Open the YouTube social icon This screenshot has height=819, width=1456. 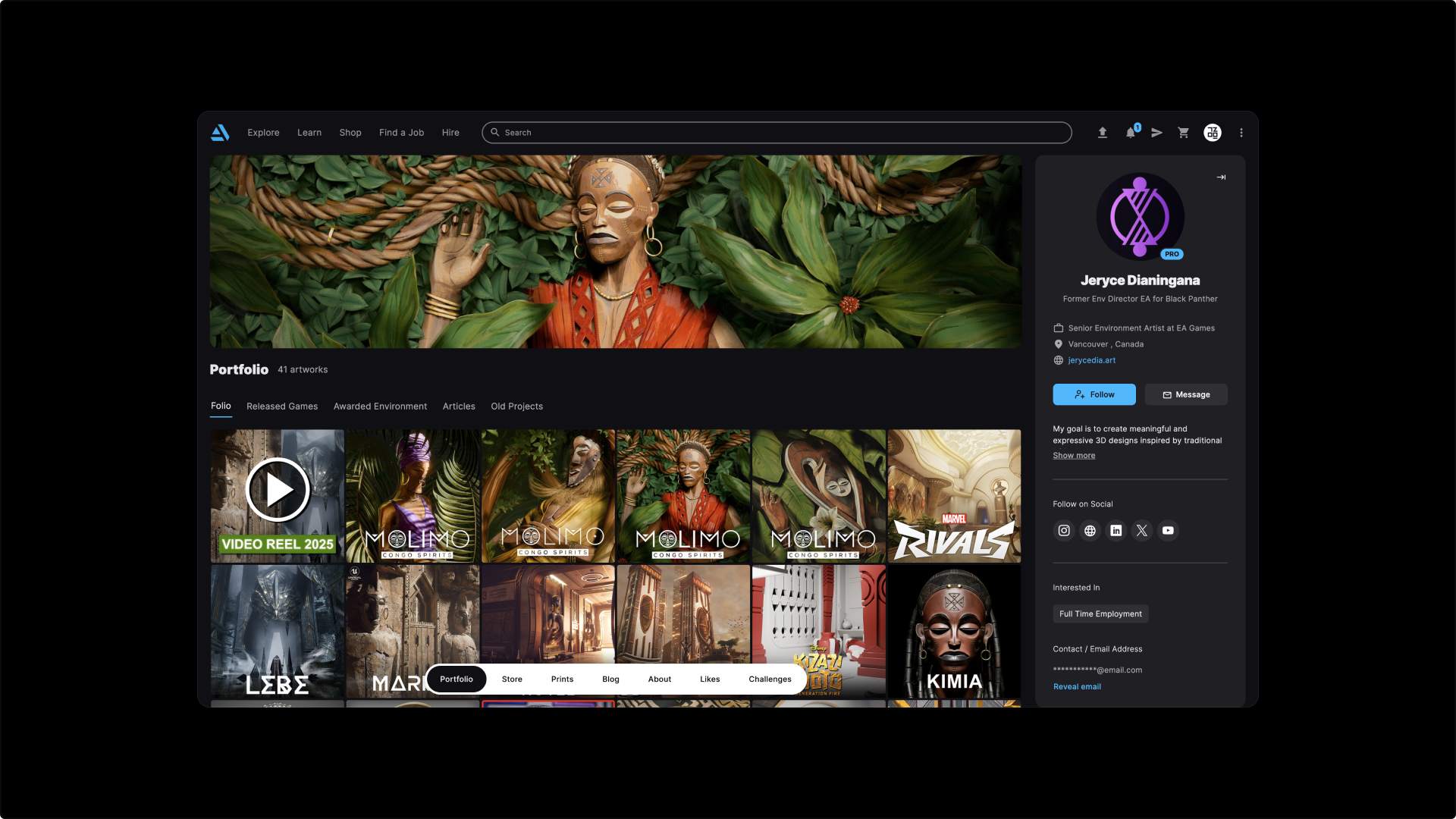tap(1168, 531)
